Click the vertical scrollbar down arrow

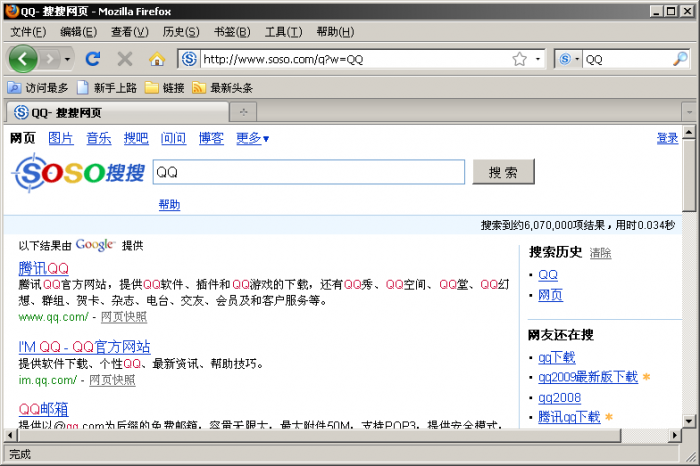coord(689,421)
